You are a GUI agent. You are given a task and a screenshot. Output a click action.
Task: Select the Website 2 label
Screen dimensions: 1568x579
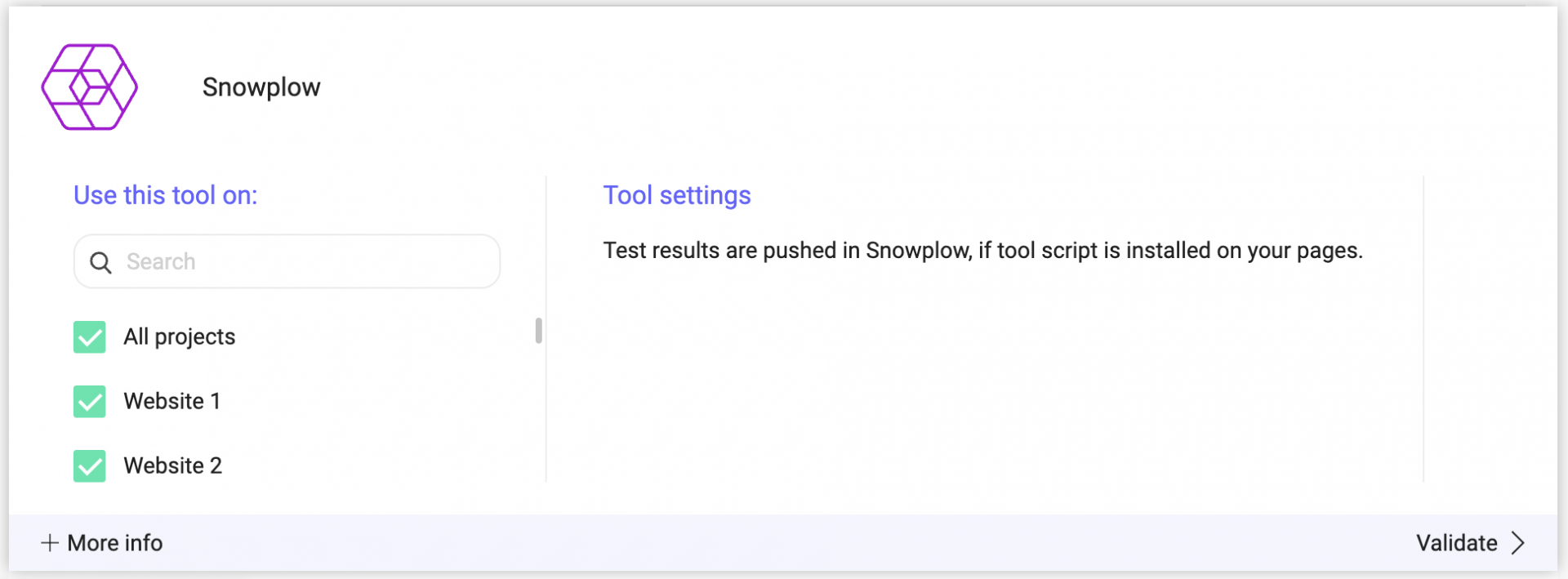pyautogui.click(x=173, y=465)
